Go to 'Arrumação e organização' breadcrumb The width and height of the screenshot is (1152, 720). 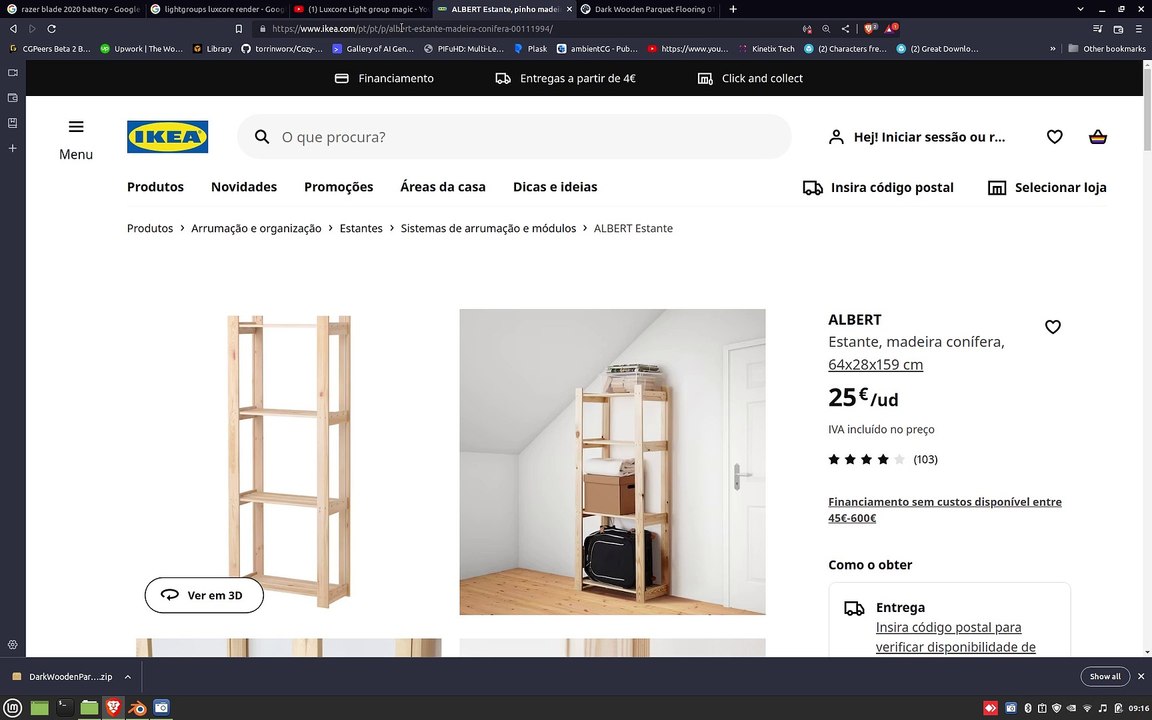256,228
